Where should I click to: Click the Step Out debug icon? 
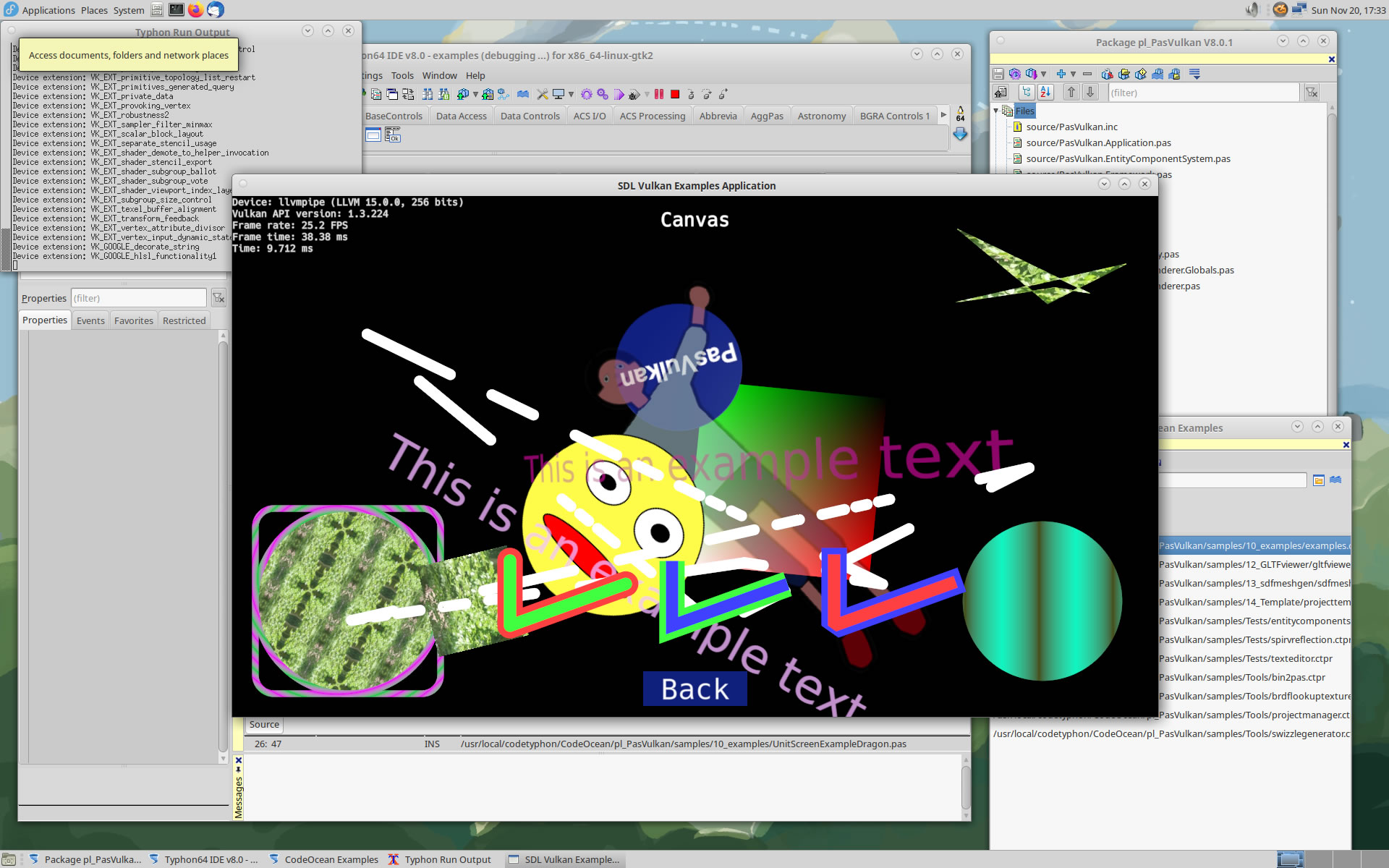point(723,94)
